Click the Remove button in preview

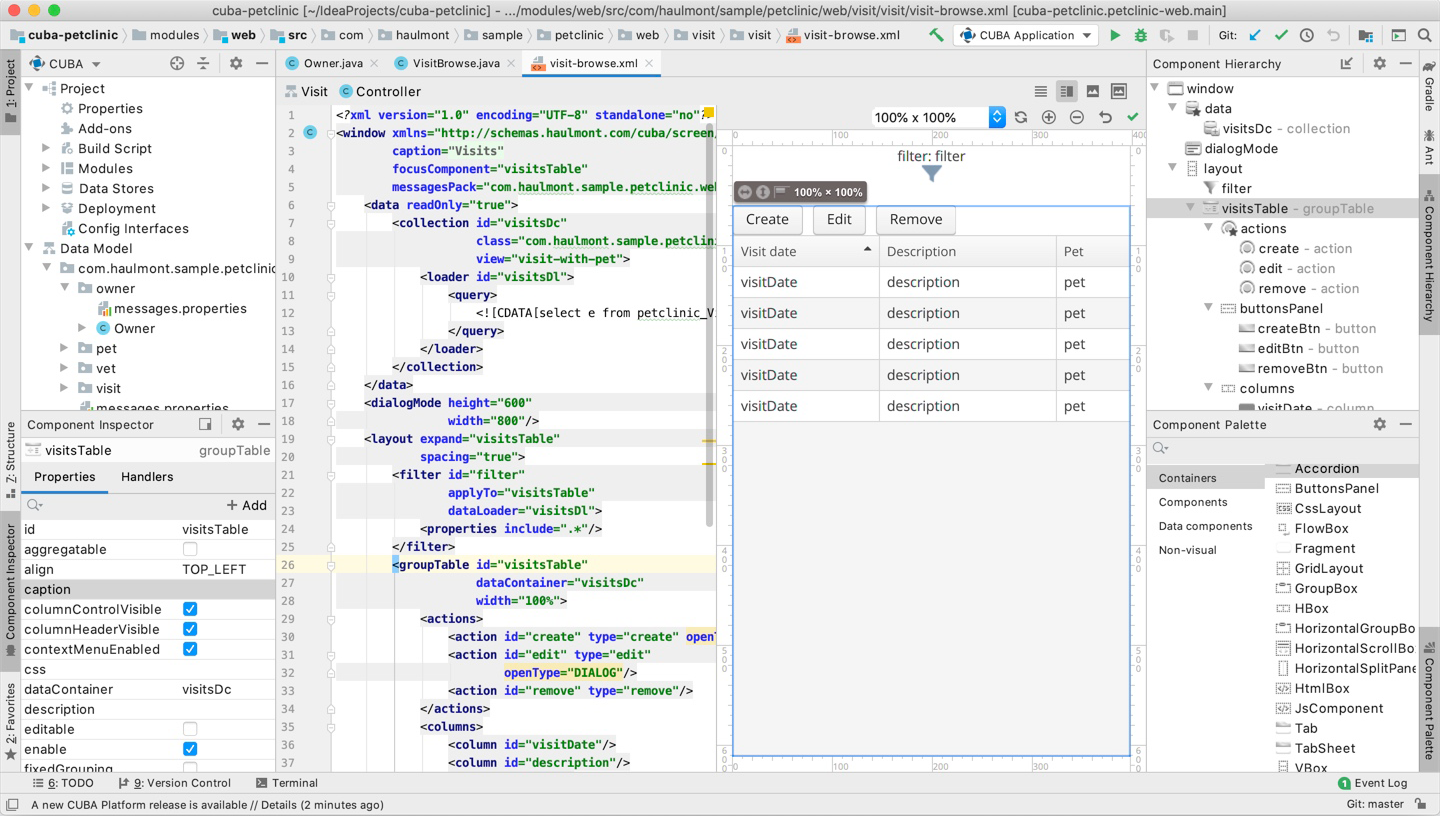tap(915, 219)
